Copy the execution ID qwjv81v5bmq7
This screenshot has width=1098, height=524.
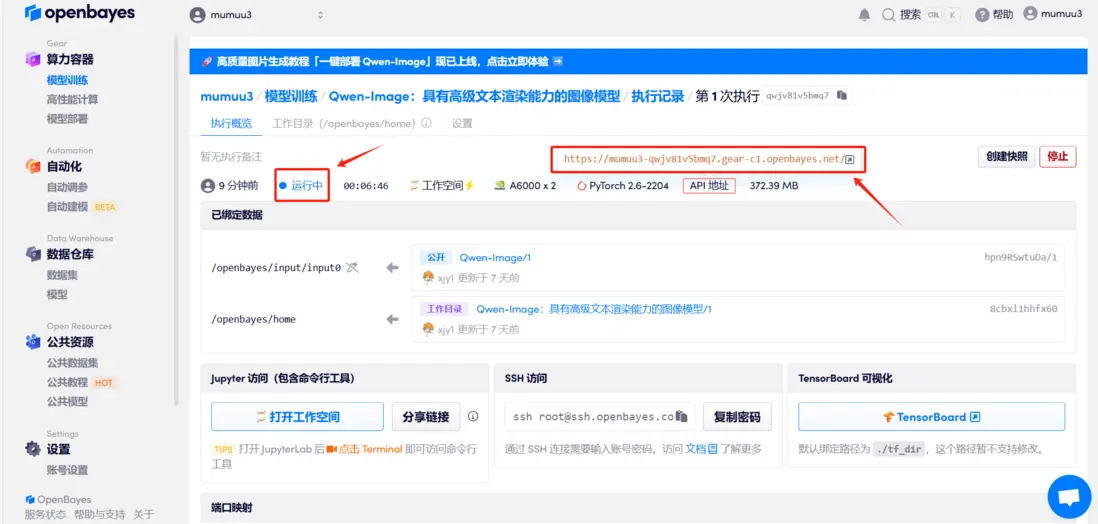point(842,96)
